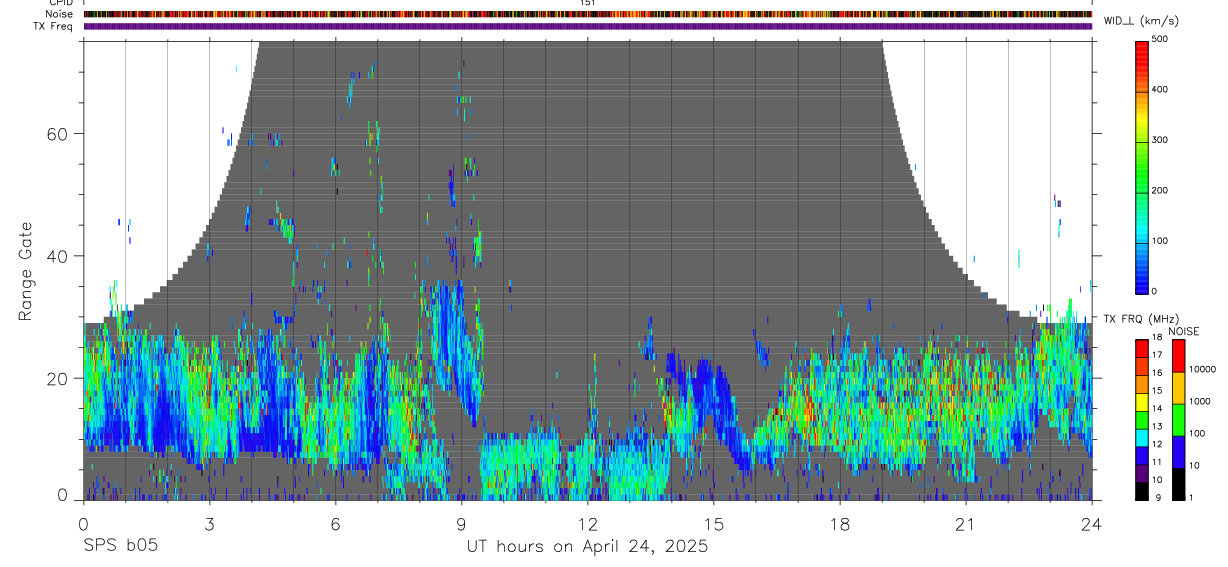Viewport: 1228px width, 567px height.
Task: Click the 3 UT hour tick label
Action: coord(209,525)
